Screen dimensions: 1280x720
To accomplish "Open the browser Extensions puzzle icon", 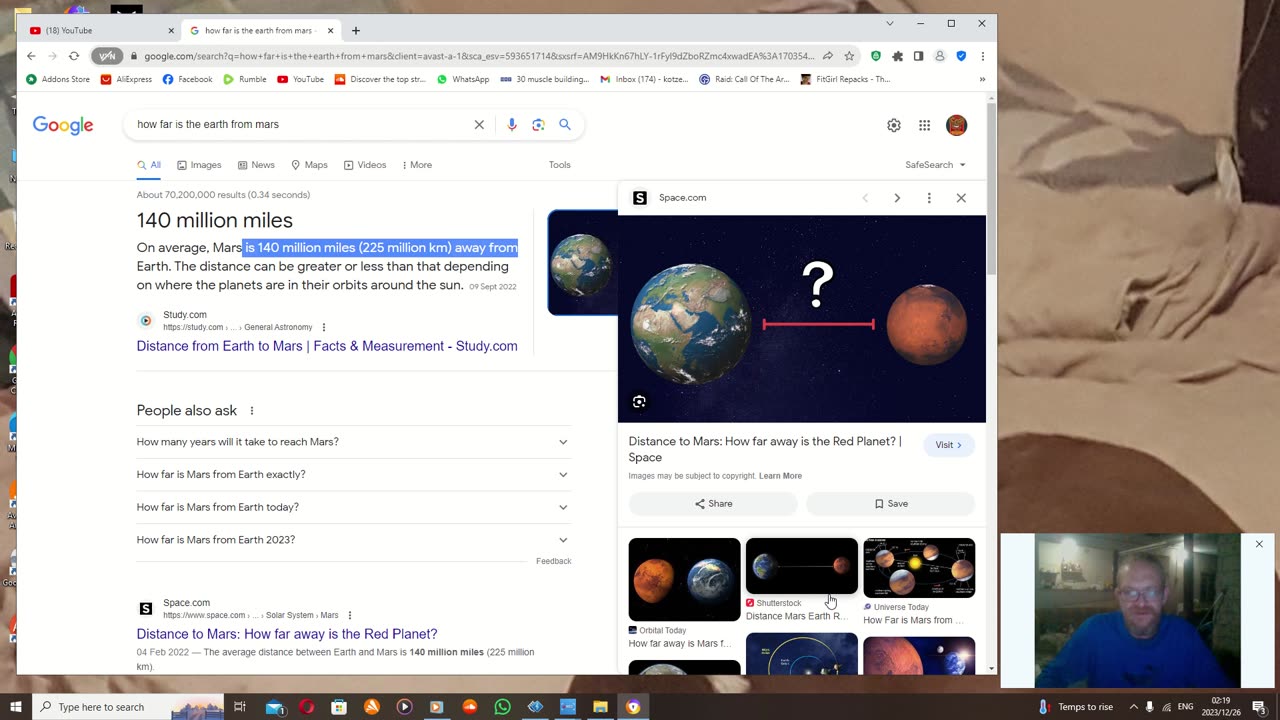I will tap(897, 56).
